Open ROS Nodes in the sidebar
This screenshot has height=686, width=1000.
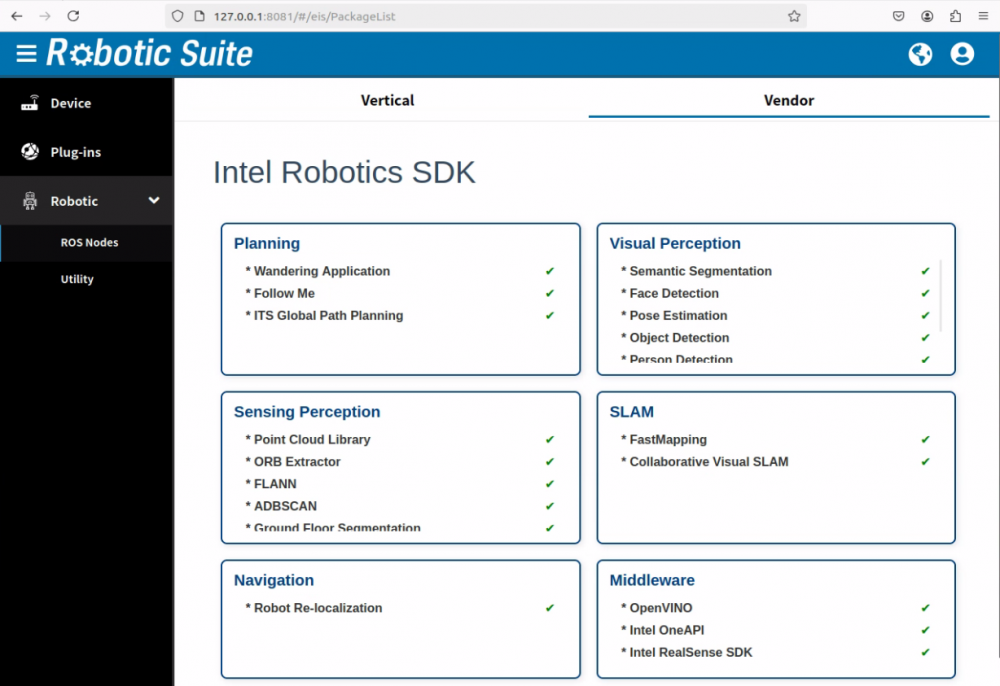(87, 242)
